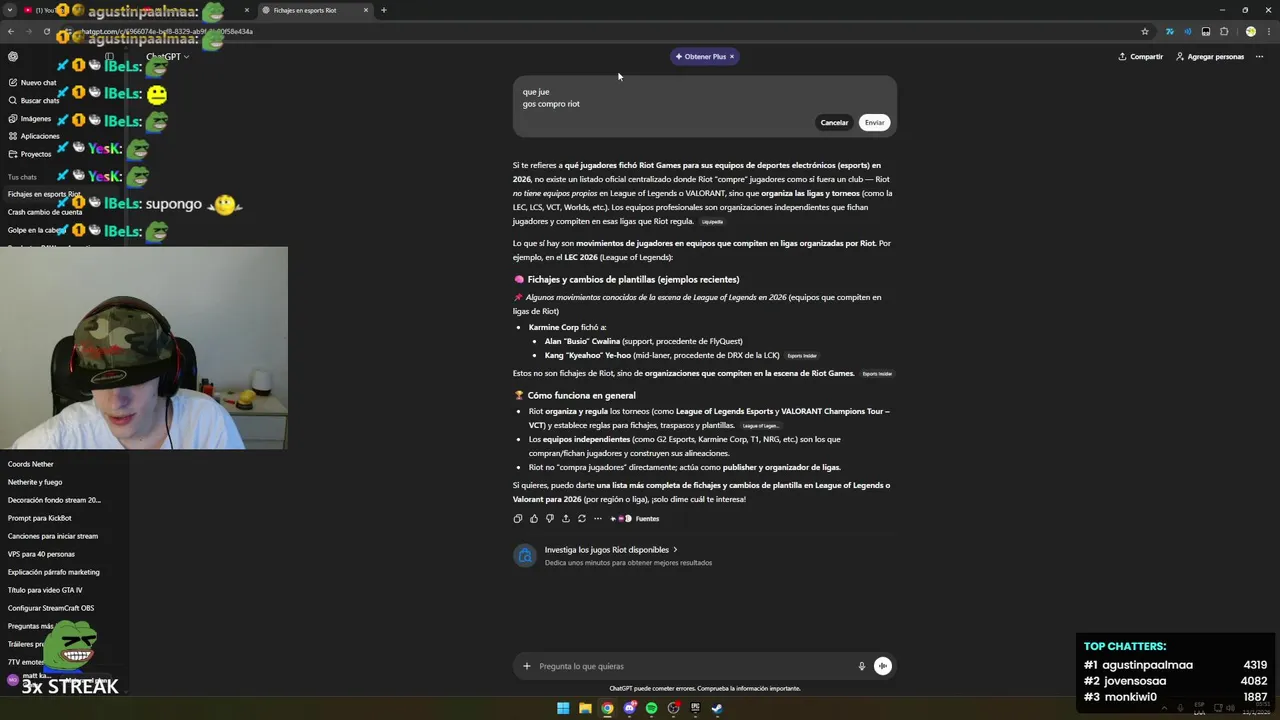Screen dimensions: 1280x720
Task: Click the 7TV extension icon
Action: tap(1169, 31)
